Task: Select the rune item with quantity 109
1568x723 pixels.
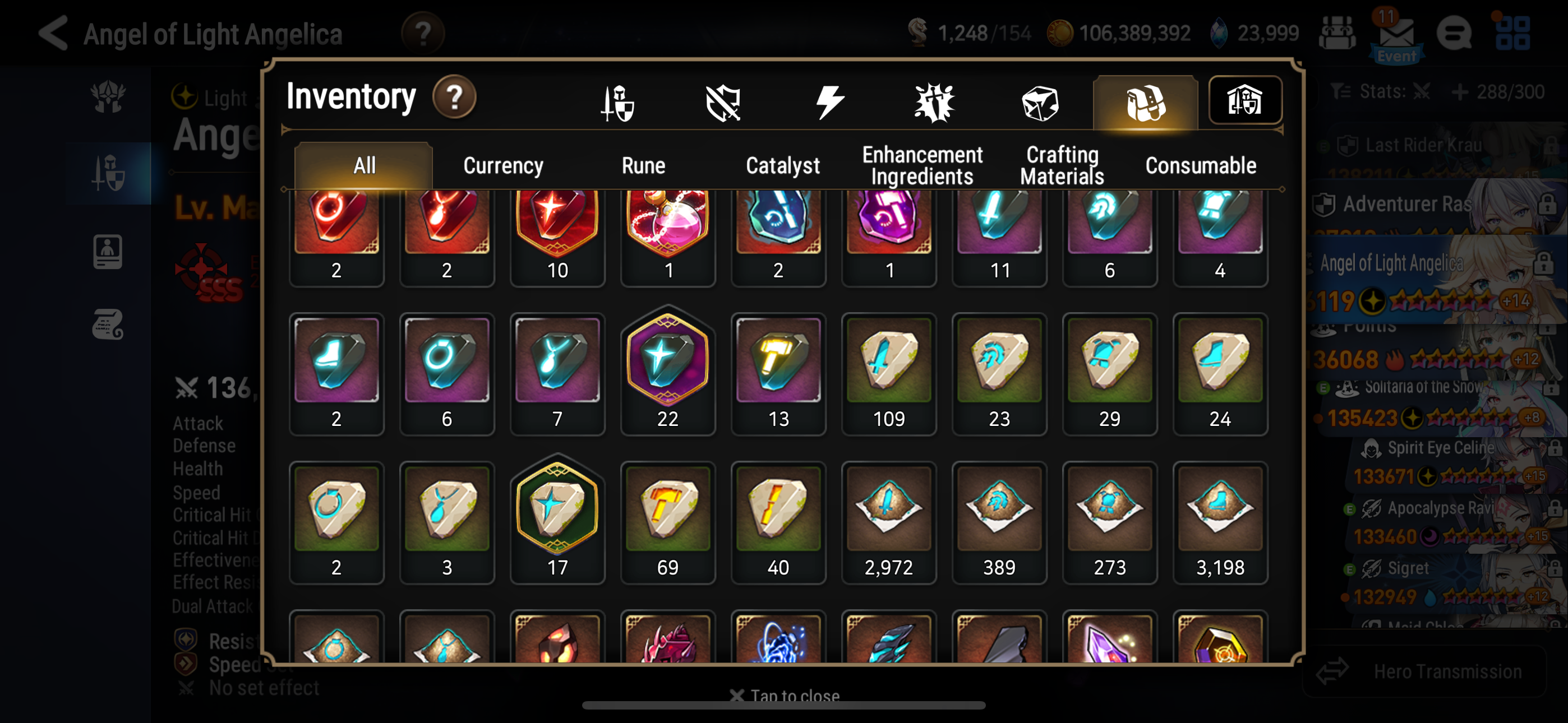Action: 889,374
